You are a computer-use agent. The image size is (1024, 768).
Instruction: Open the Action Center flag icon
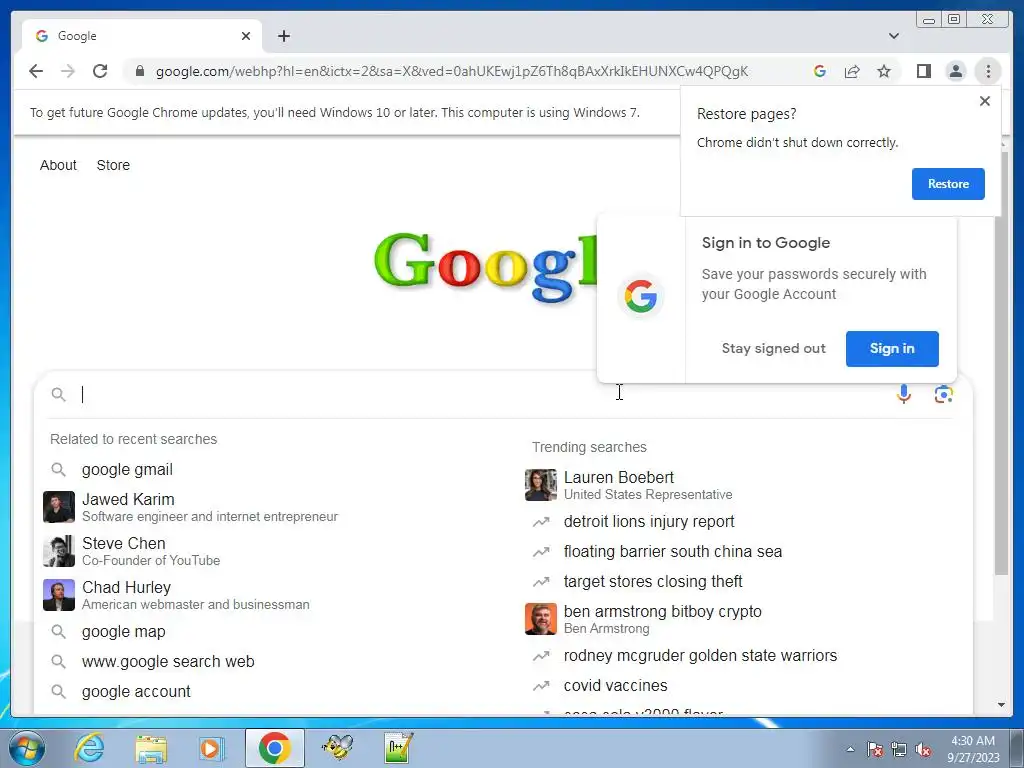874,749
